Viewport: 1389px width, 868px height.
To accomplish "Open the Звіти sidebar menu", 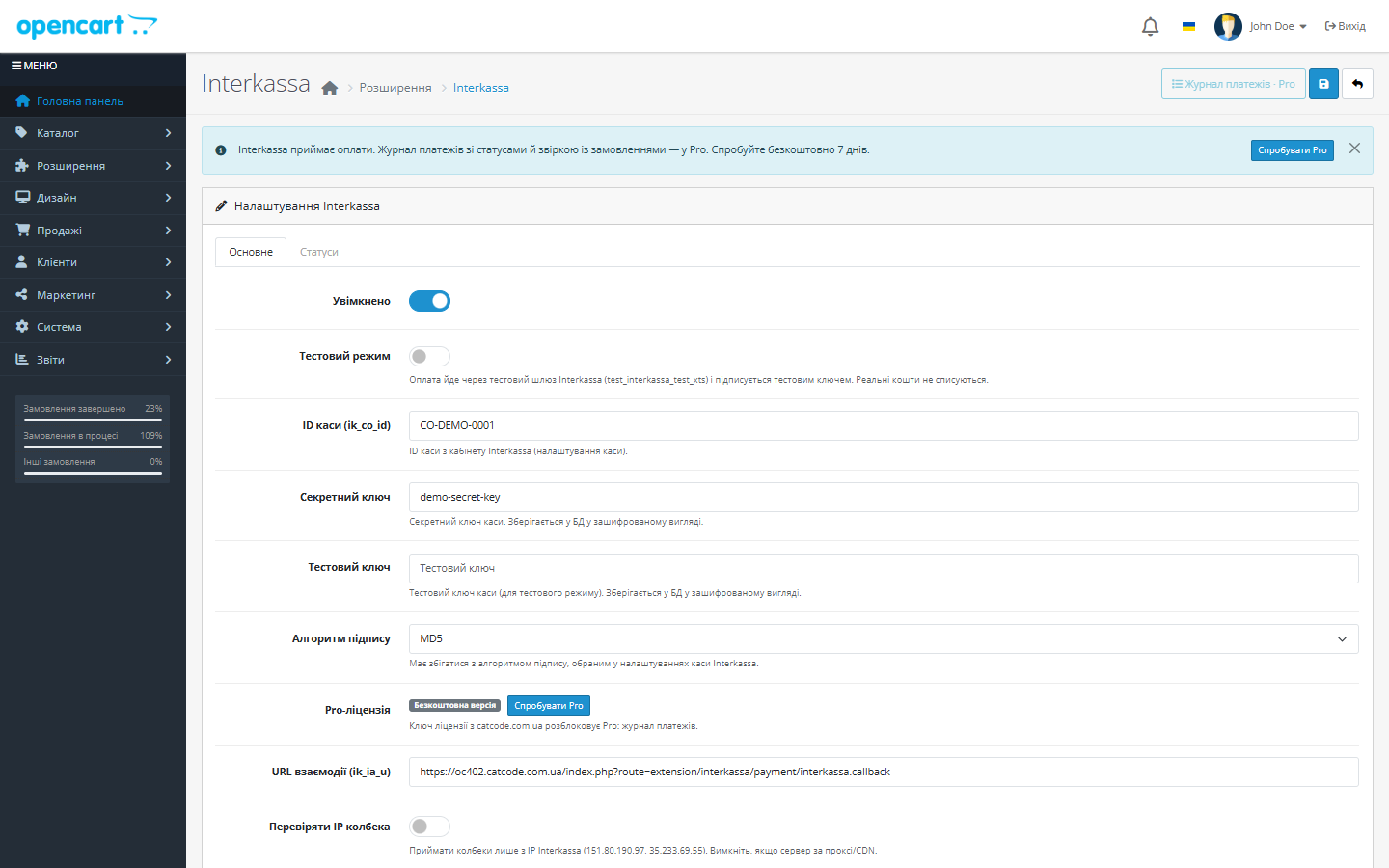I will click(x=93, y=360).
